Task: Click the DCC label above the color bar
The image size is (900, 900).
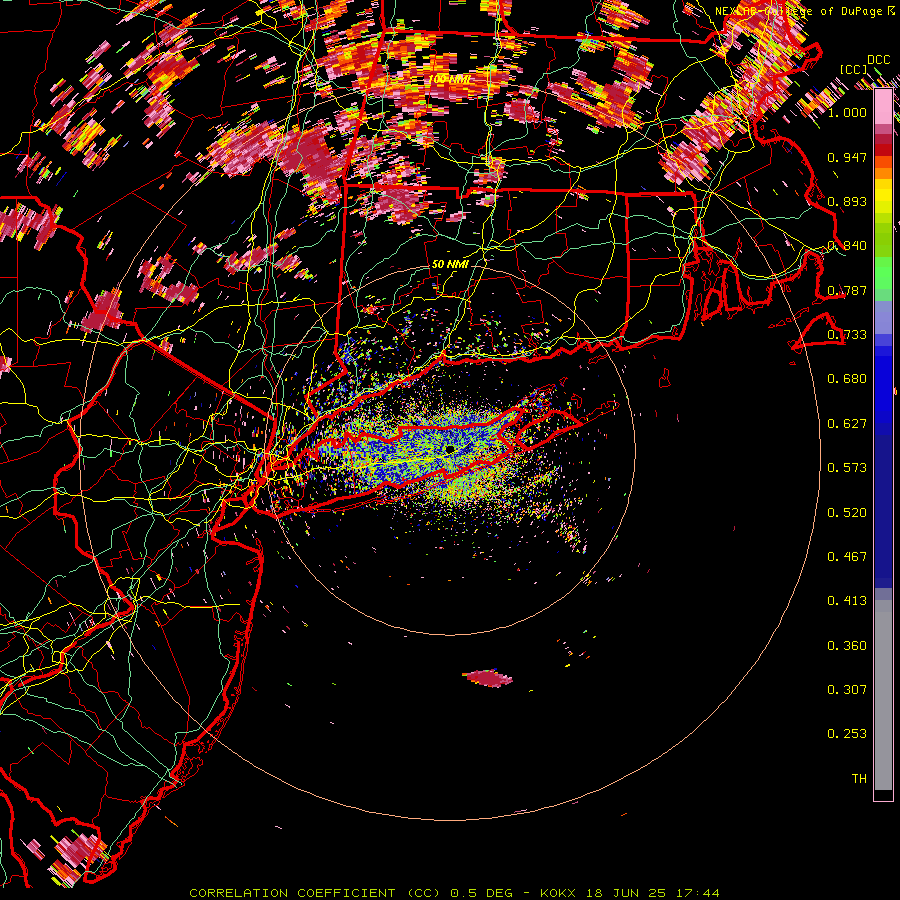Action: pos(878,60)
